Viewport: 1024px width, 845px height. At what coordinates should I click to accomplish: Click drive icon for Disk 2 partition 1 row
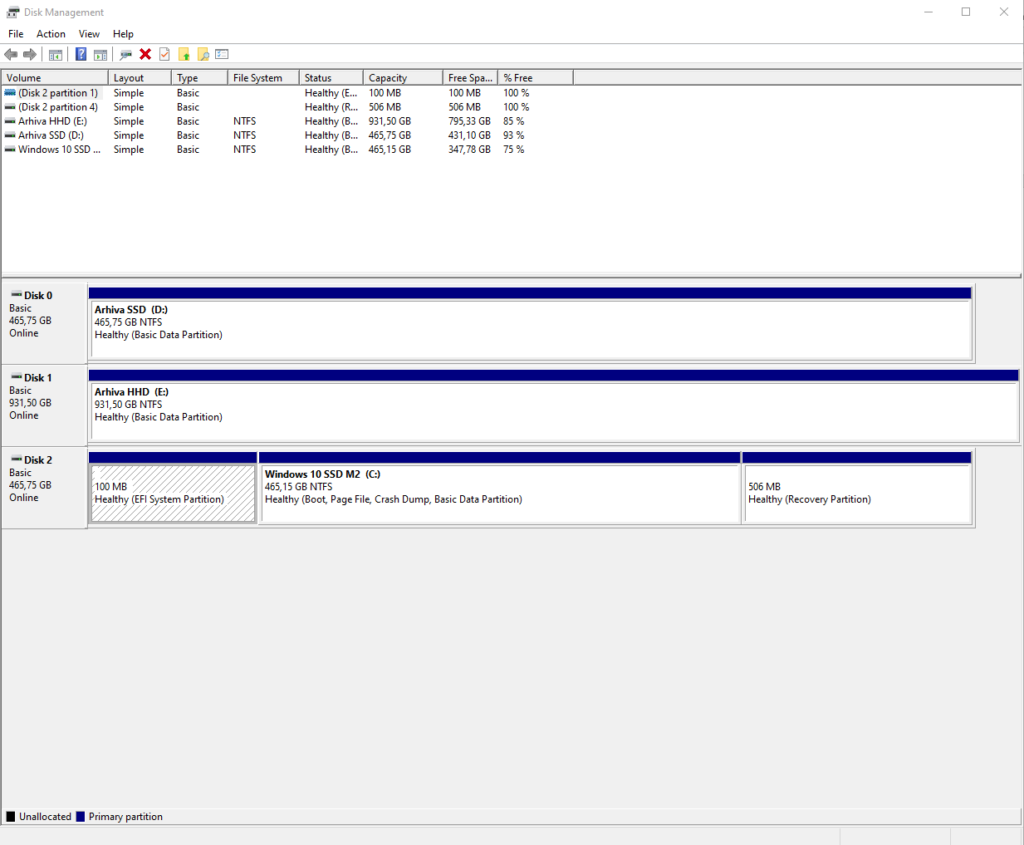click(x=10, y=93)
